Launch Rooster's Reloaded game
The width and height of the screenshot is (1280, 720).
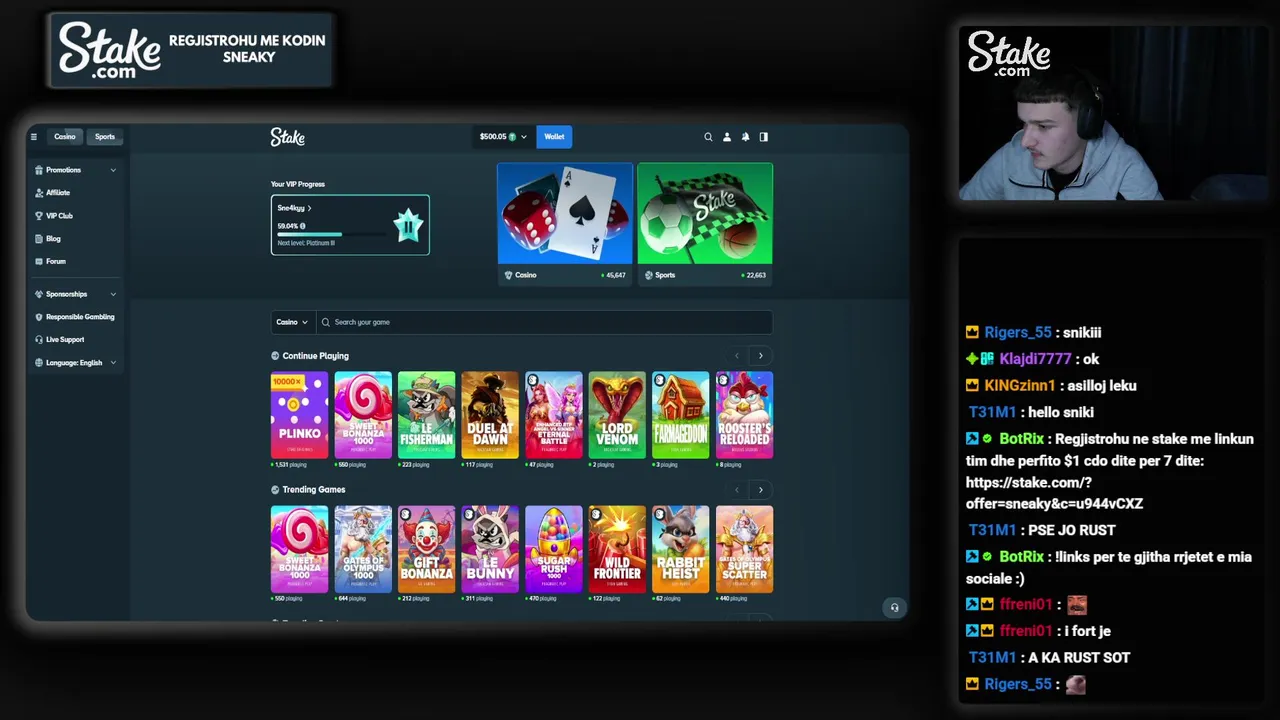coord(744,415)
